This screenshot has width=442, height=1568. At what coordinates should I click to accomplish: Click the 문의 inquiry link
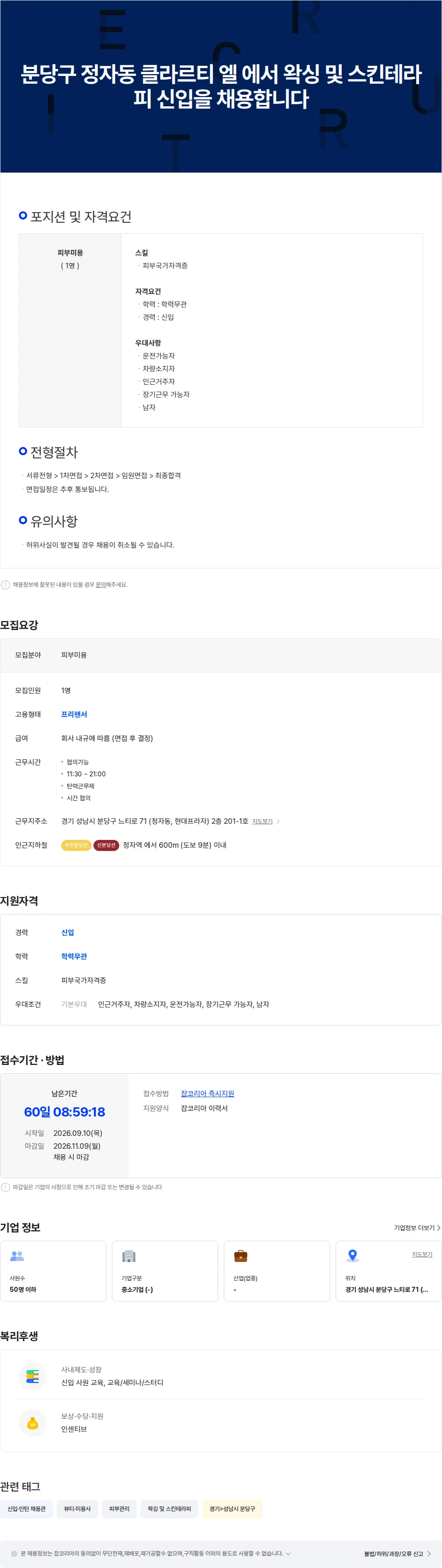click(x=100, y=584)
